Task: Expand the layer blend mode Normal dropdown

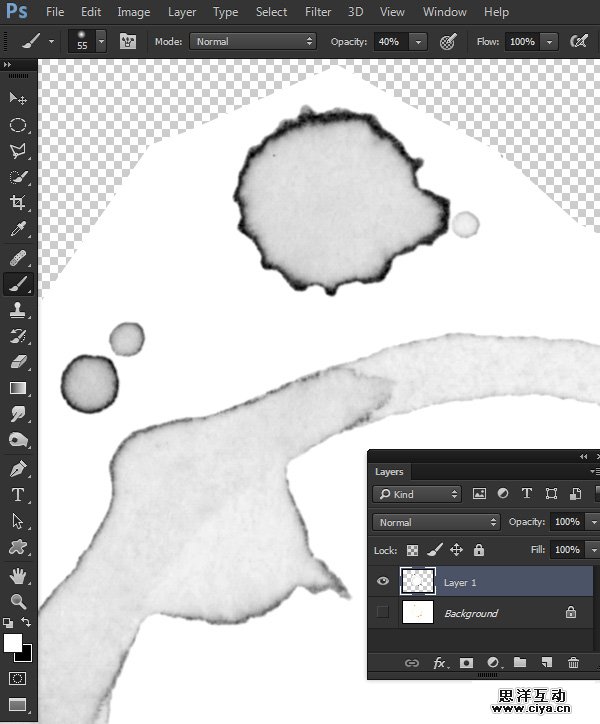Action: pos(436,522)
